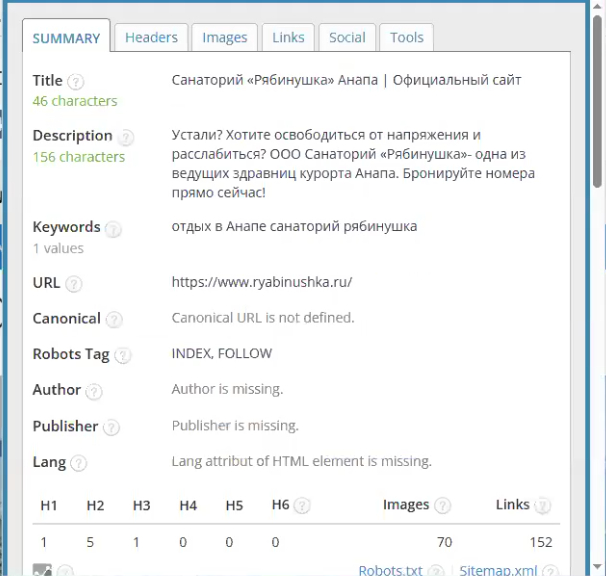Click the help icon next to Keywords
The height and width of the screenshot is (576, 606).
coord(113,228)
